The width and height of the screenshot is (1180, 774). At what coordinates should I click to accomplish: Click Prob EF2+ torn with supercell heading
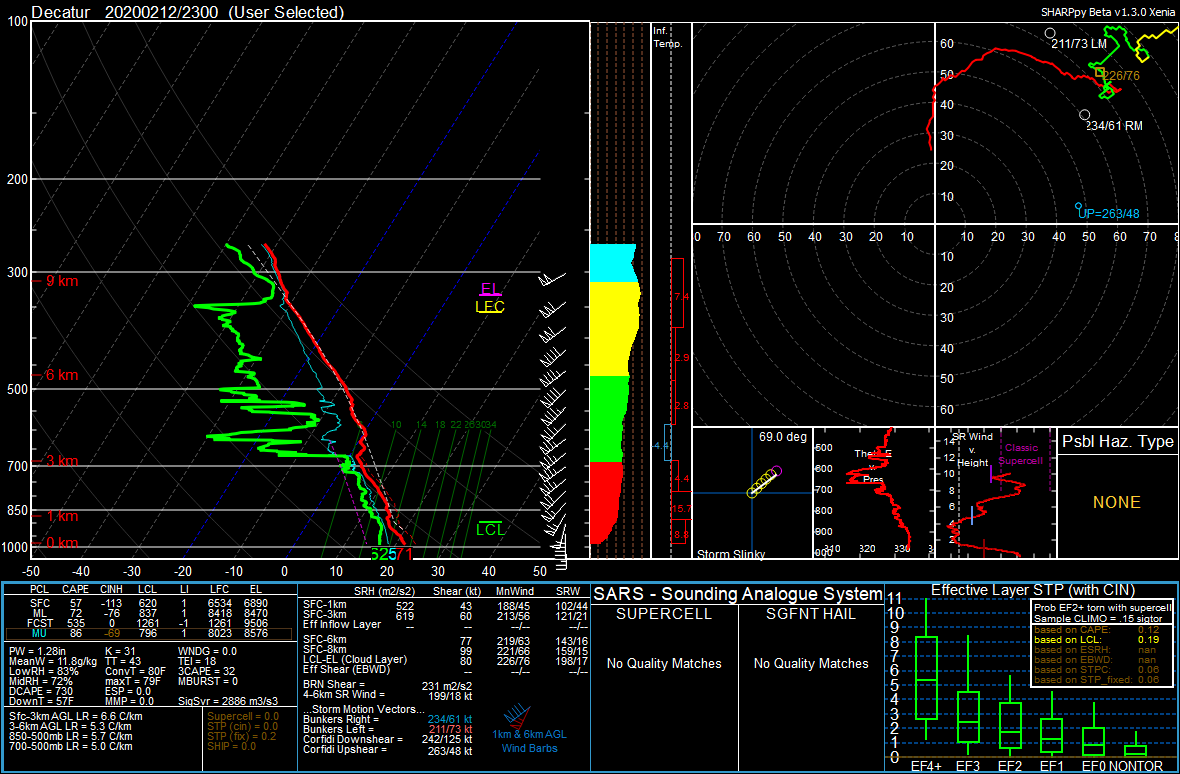pos(1101,608)
